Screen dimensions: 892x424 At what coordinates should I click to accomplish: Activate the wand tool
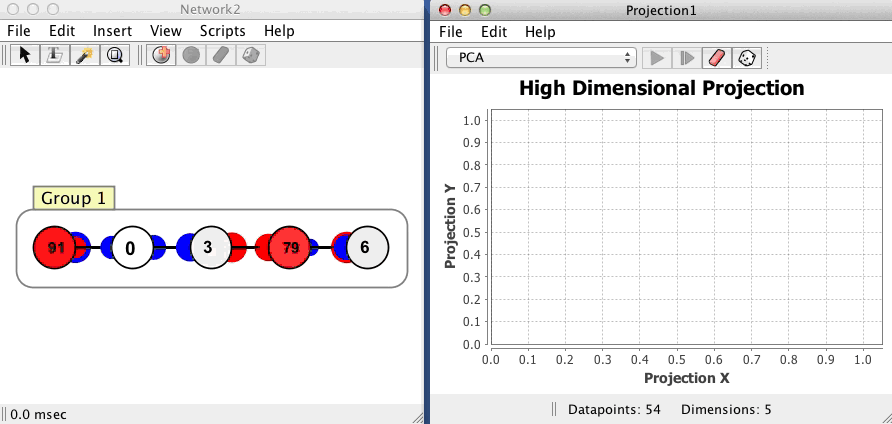[x=84, y=56]
